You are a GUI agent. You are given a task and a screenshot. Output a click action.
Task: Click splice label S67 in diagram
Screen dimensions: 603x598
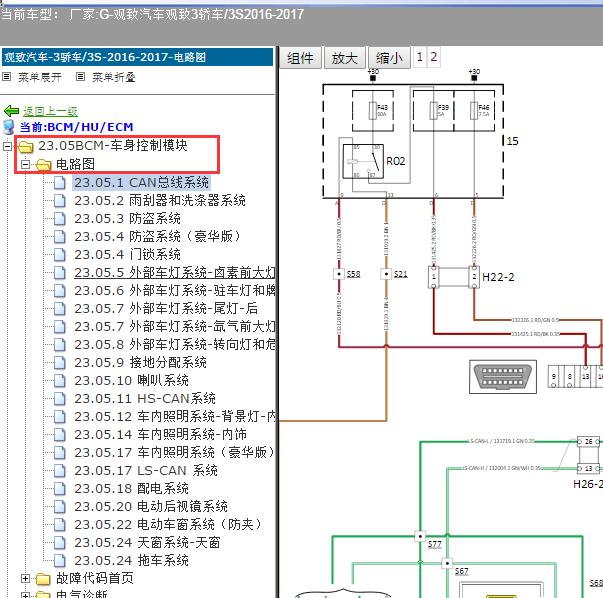[x=461, y=571]
